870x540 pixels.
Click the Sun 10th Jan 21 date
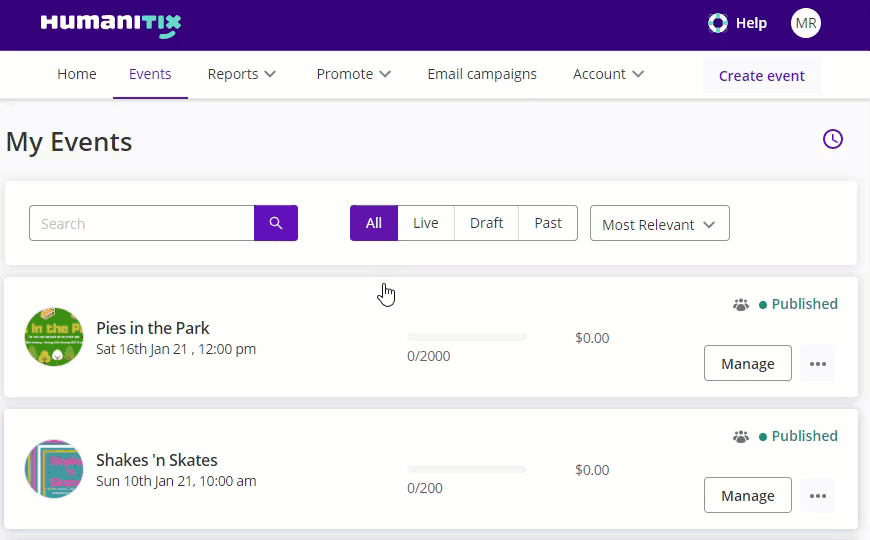[176, 481]
